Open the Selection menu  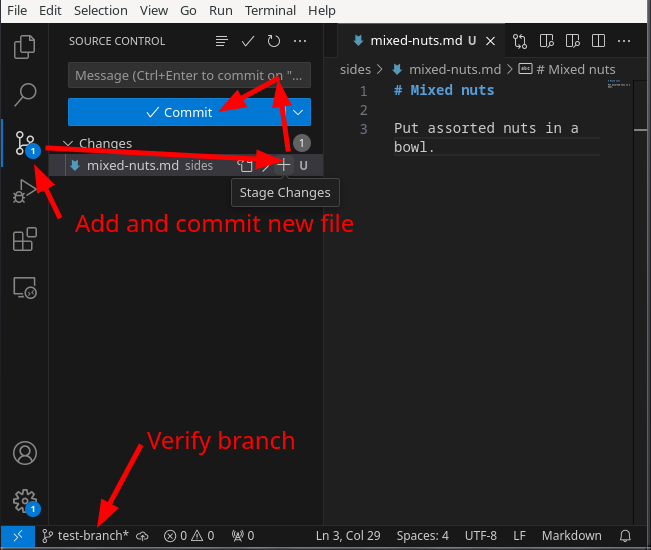coord(101,10)
